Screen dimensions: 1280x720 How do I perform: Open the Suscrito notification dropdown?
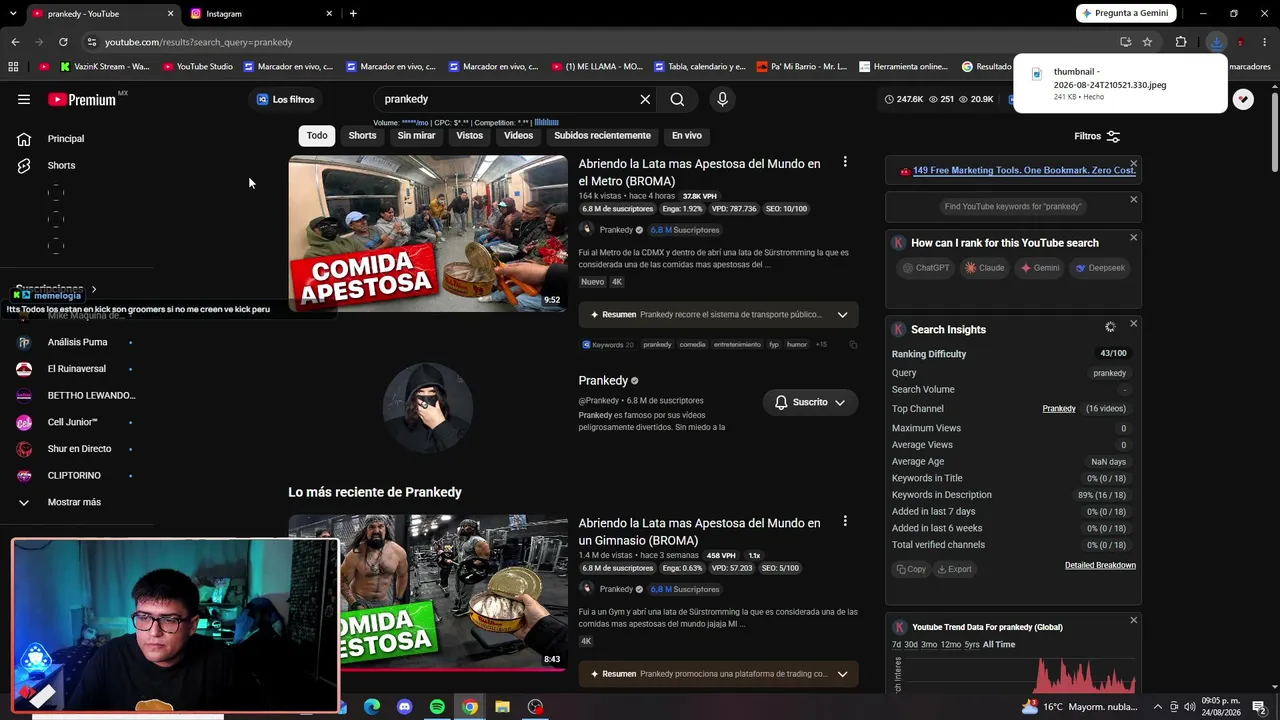click(810, 402)
